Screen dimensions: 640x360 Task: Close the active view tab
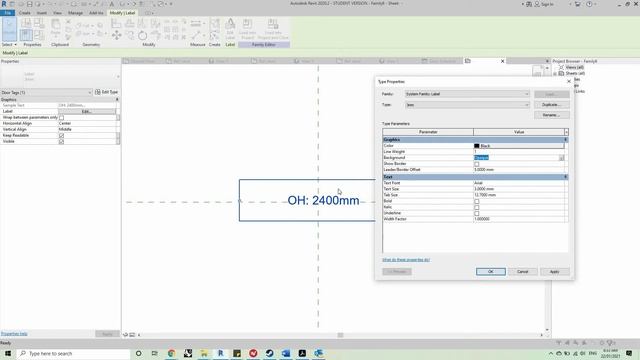coord(502,61)
